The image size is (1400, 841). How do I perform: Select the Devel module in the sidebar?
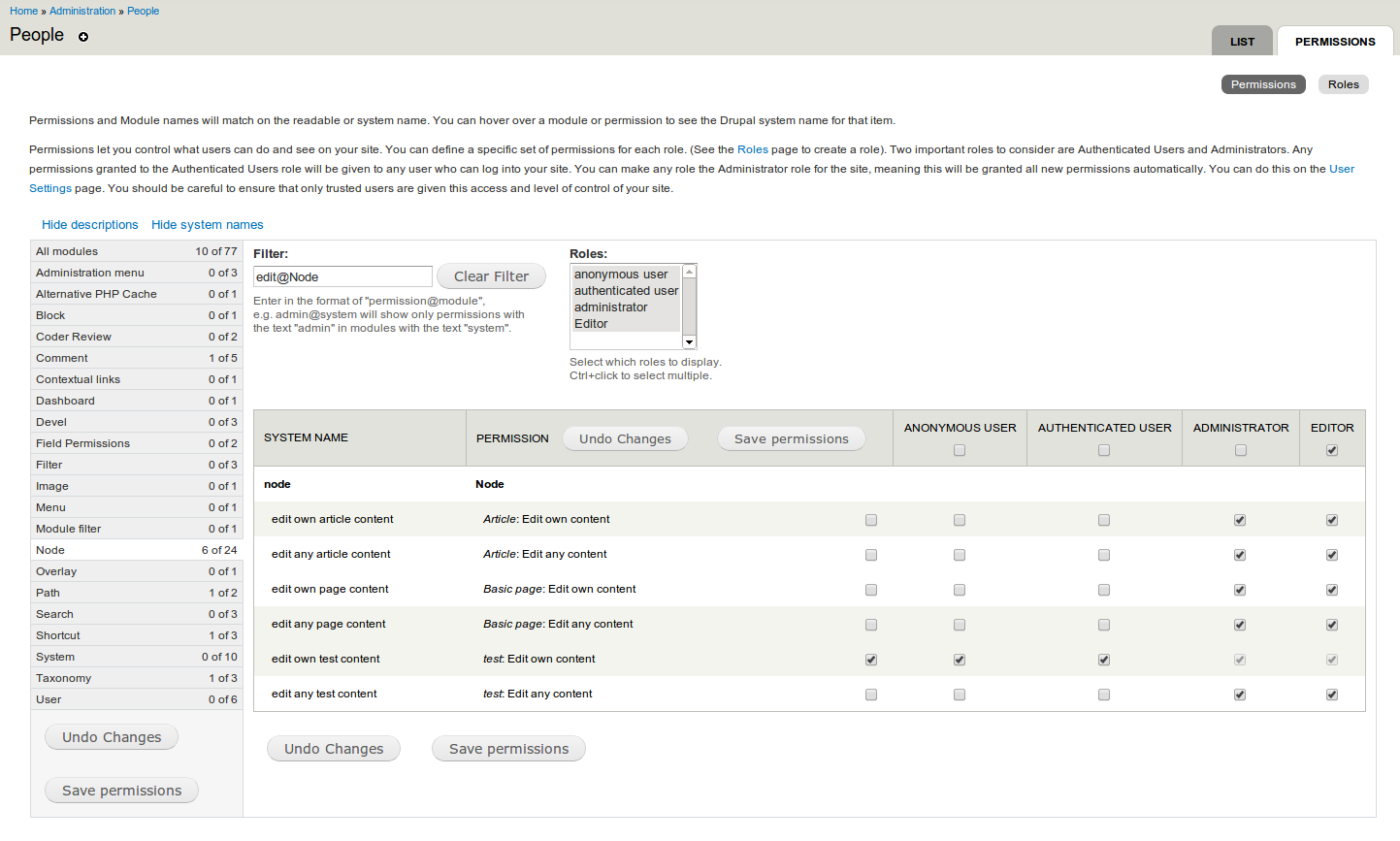137,422
